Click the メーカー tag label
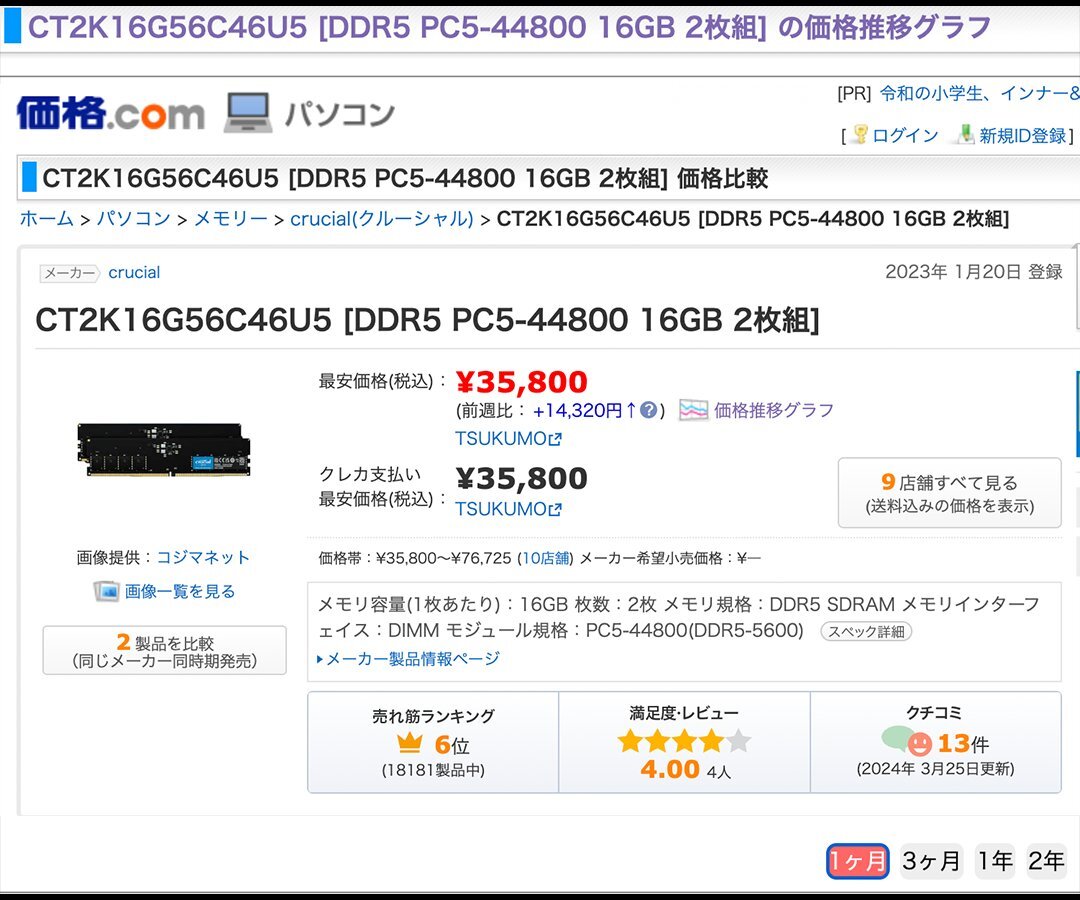Screen dimensions: 1080x900 point(69,273)
